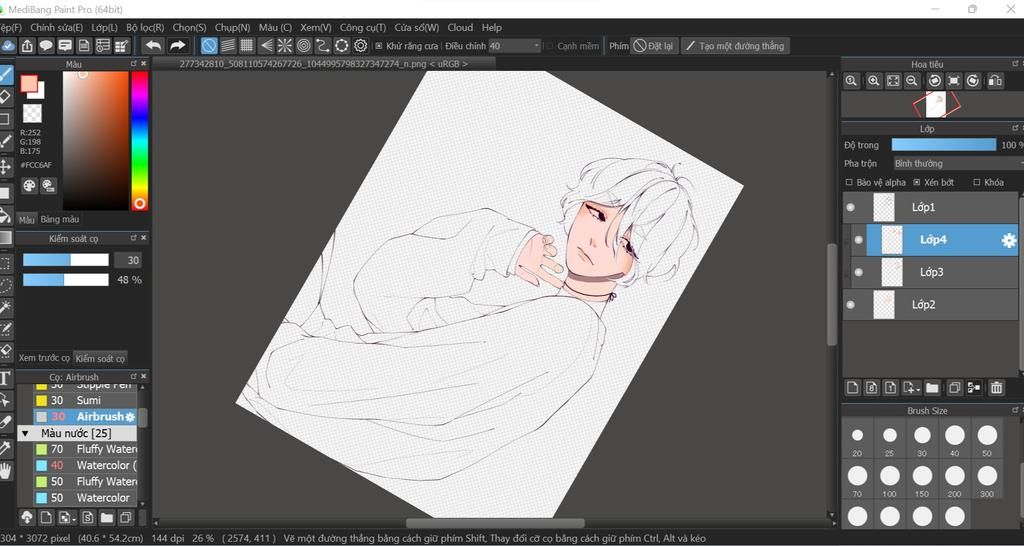1024x546 pixels.
Task: Enable the vanishing point snap guide
Action: click(x=266, y=46)
